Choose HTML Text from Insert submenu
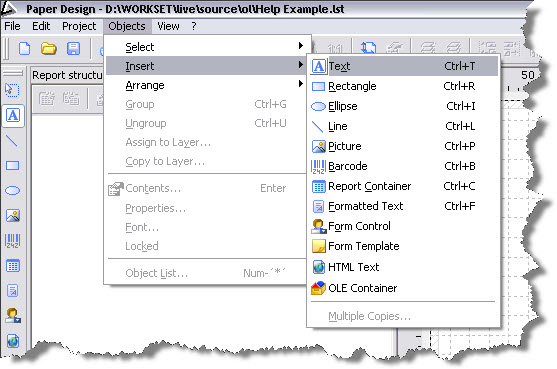 [x=404, y=267]
